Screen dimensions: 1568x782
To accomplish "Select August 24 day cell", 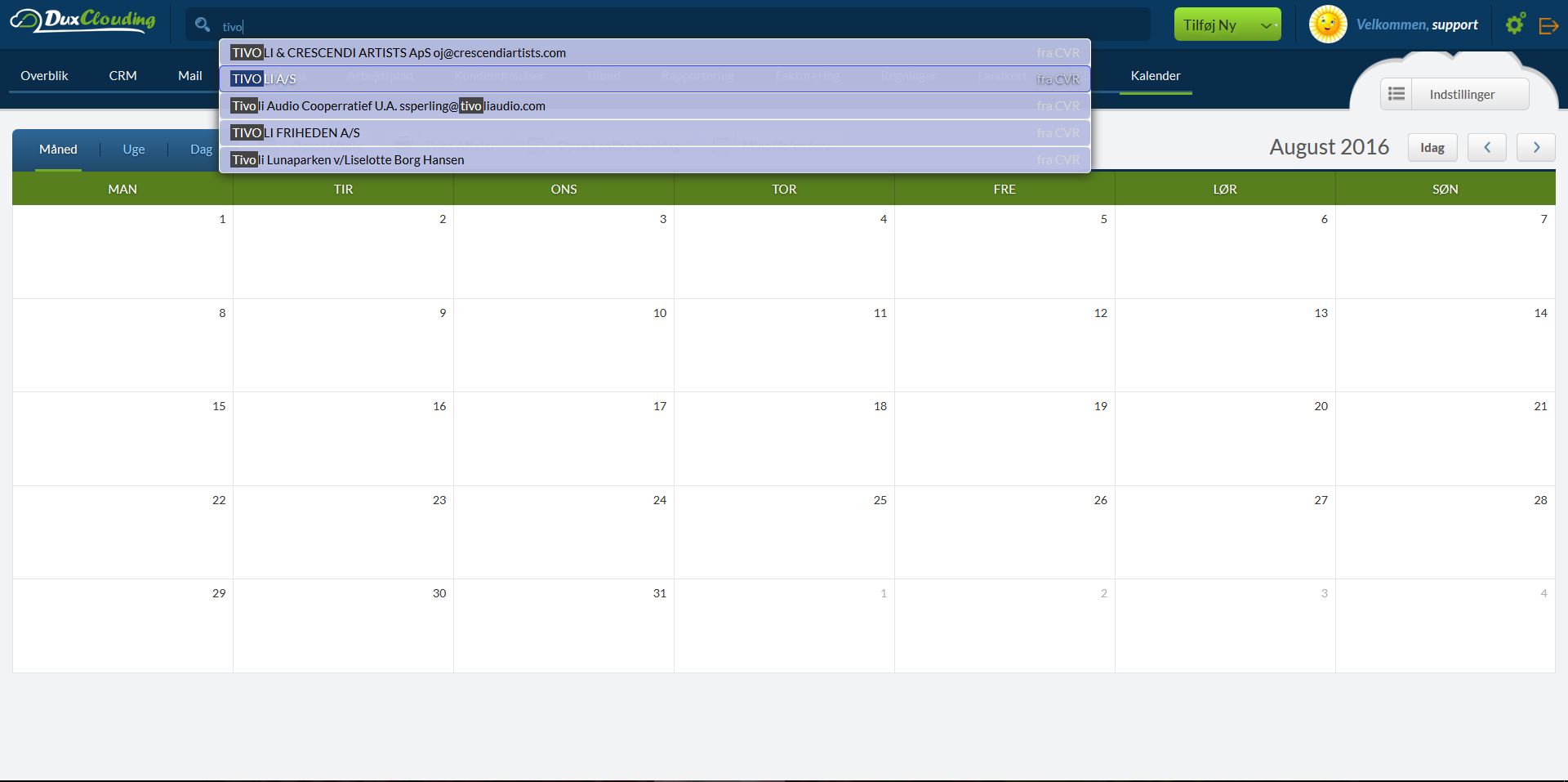I will tap(563, 532).
